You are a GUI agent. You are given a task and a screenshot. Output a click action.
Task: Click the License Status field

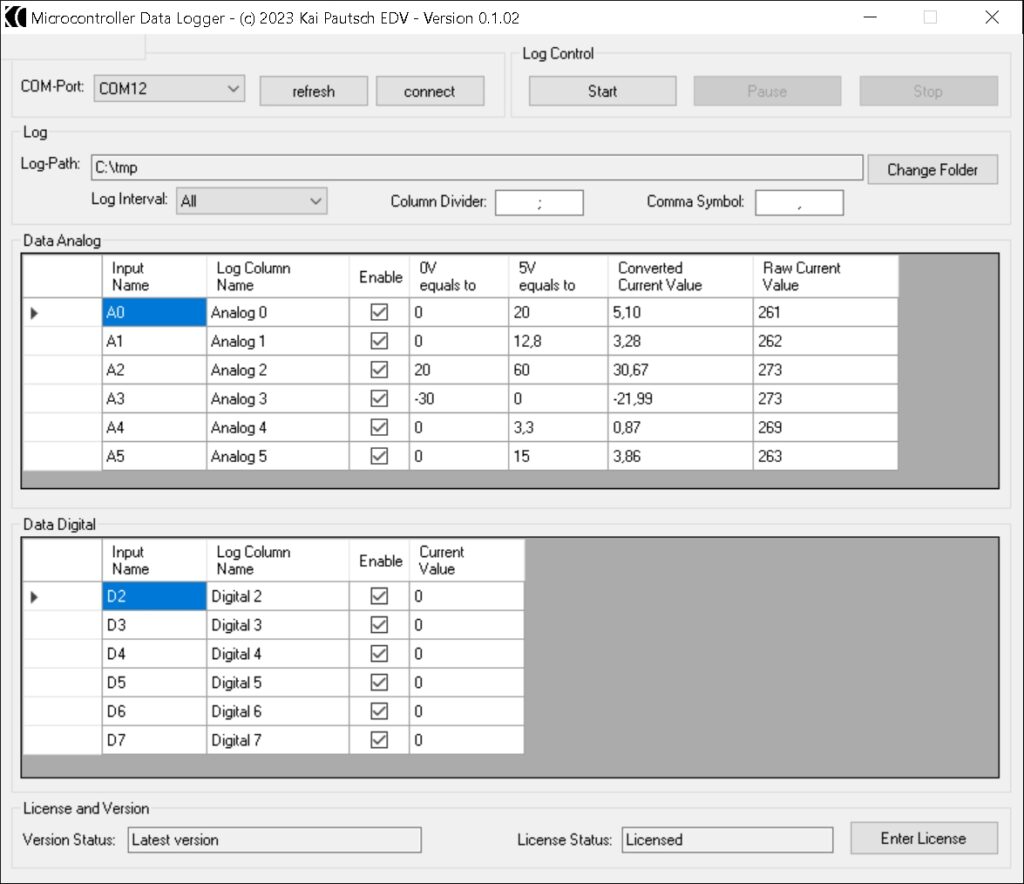coord(728,840)
